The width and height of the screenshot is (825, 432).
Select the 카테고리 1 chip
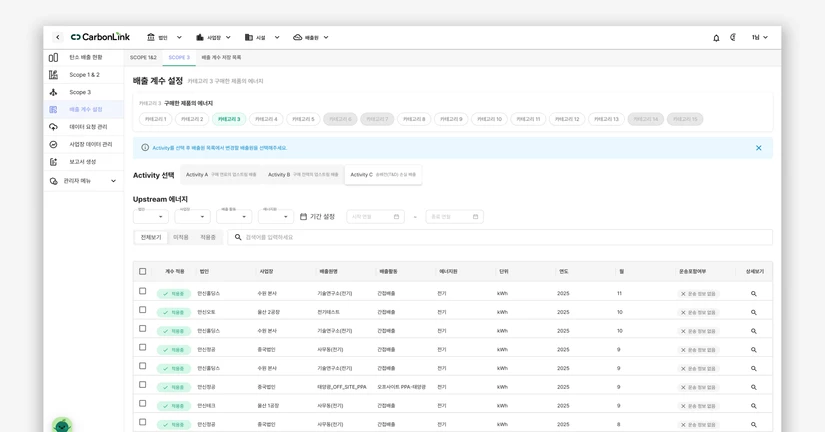[x=155, y=119]
